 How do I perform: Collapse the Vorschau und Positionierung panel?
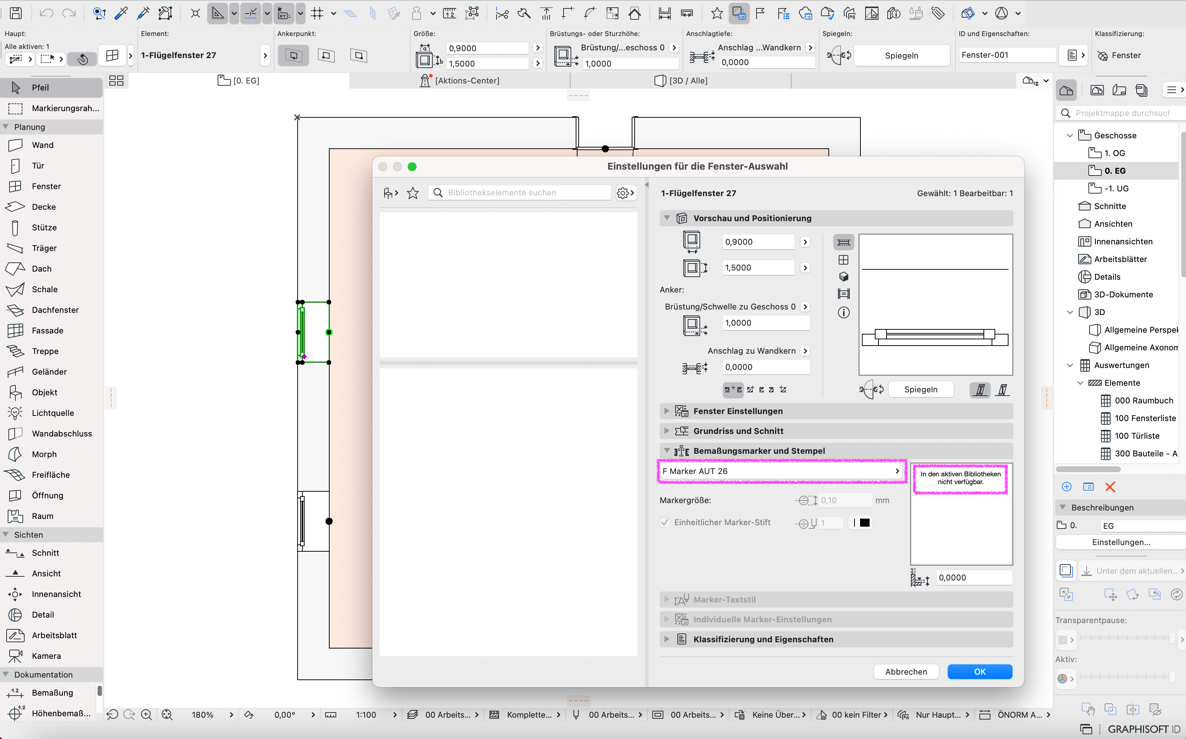tap(667, 218)
